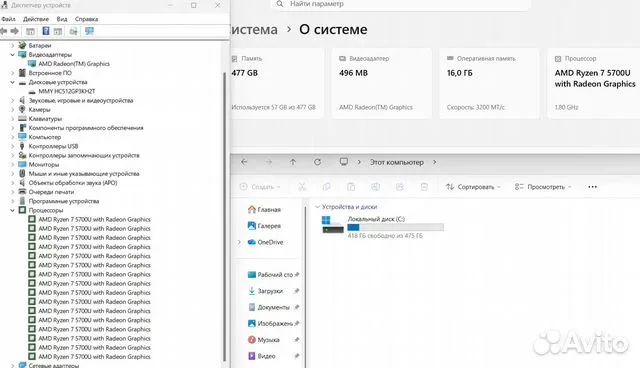
Task: Select the MMY HC512GP3KH2T disk
Action: tap(67, 91)
